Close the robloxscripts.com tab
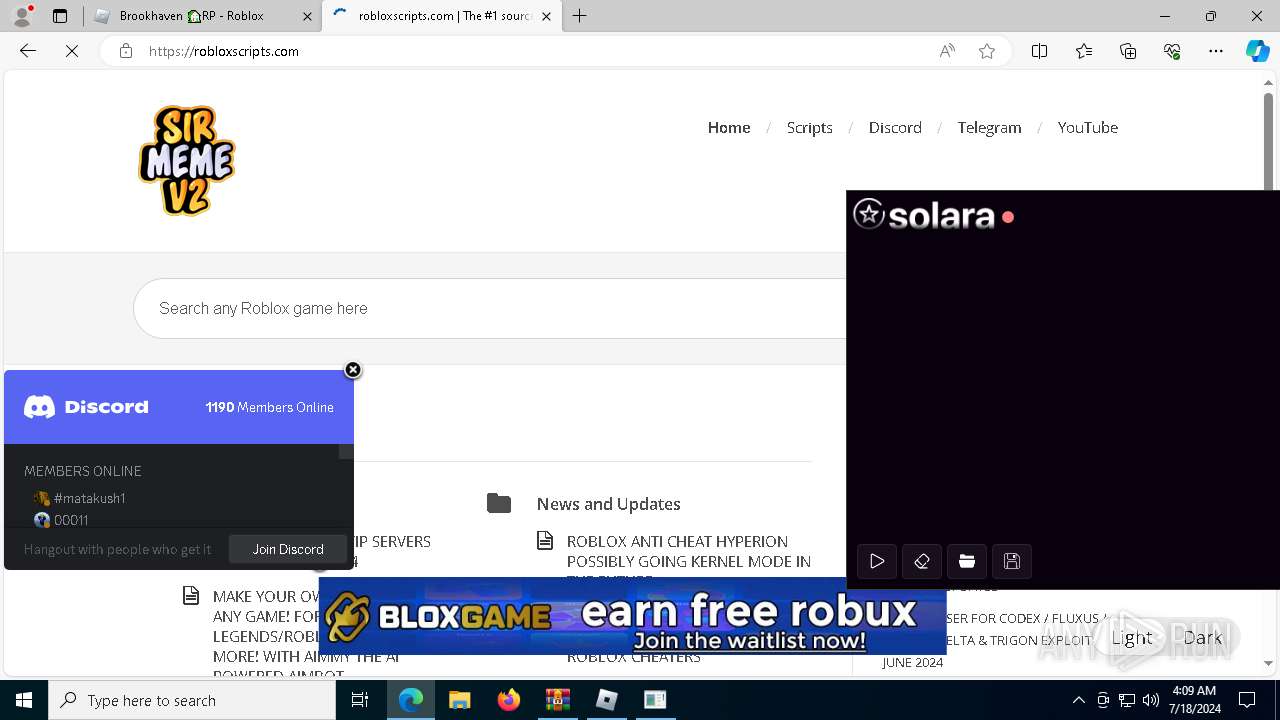Viewport: 1280px width, 720px height. pos(547,16)
